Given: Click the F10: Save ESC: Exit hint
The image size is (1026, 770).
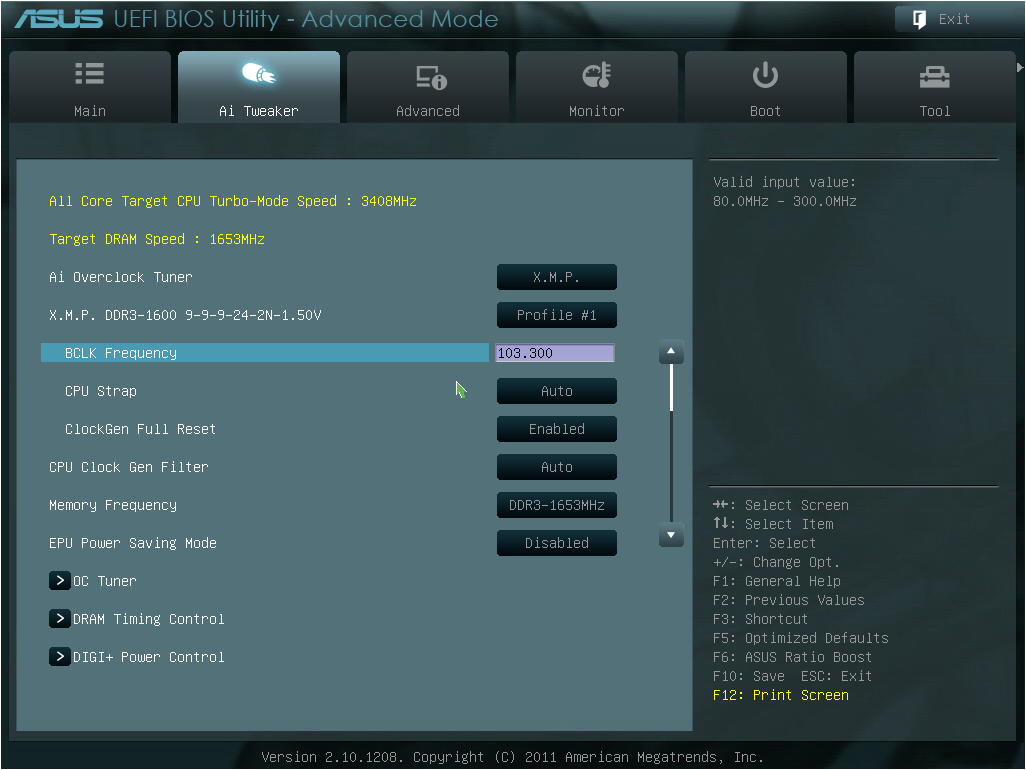Looking at the screenshot, I should click(x=792, y=676).
